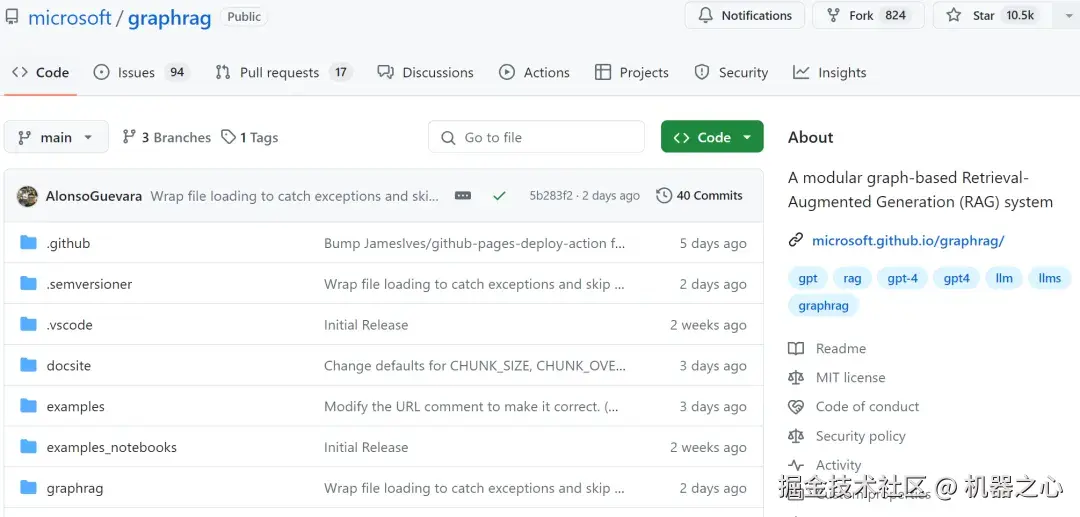Image resolution: width=1080 pixels, height=517 pixels.
Task: Click the docsite folder icon
Action: pyautogui.click(x=28, y=365)
